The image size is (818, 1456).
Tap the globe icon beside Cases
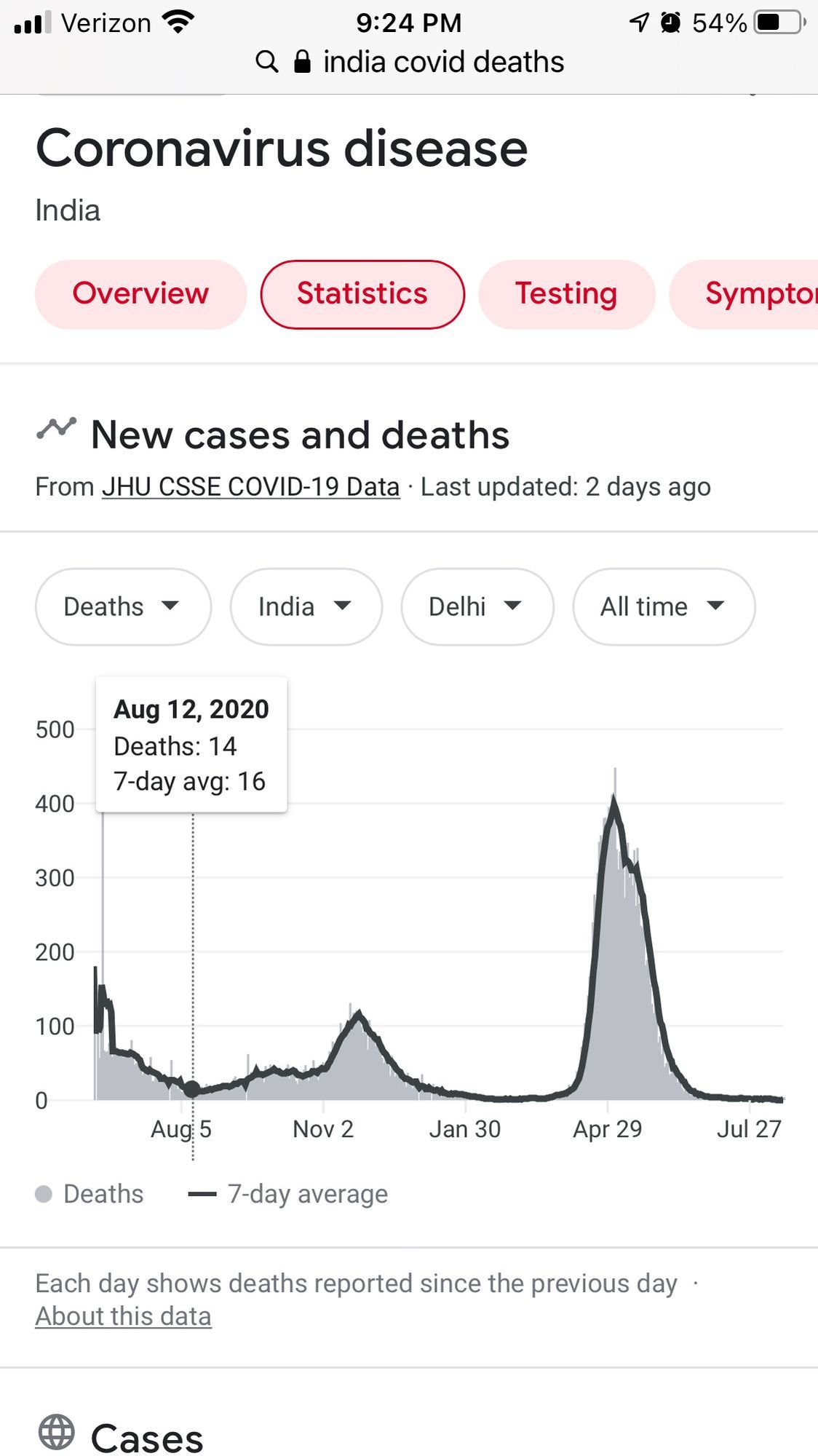[57, 1432]
